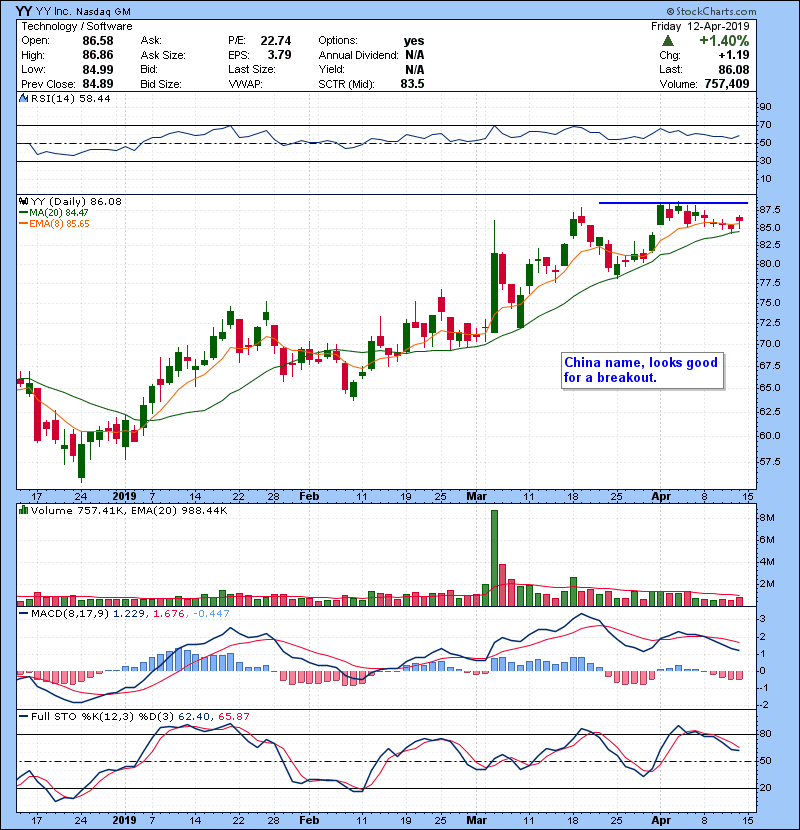Click the blue resistance line above April candles
Image resolution: width=800 pixels, height=830 pixels.
pyautogui.click(x=673, y=203)
